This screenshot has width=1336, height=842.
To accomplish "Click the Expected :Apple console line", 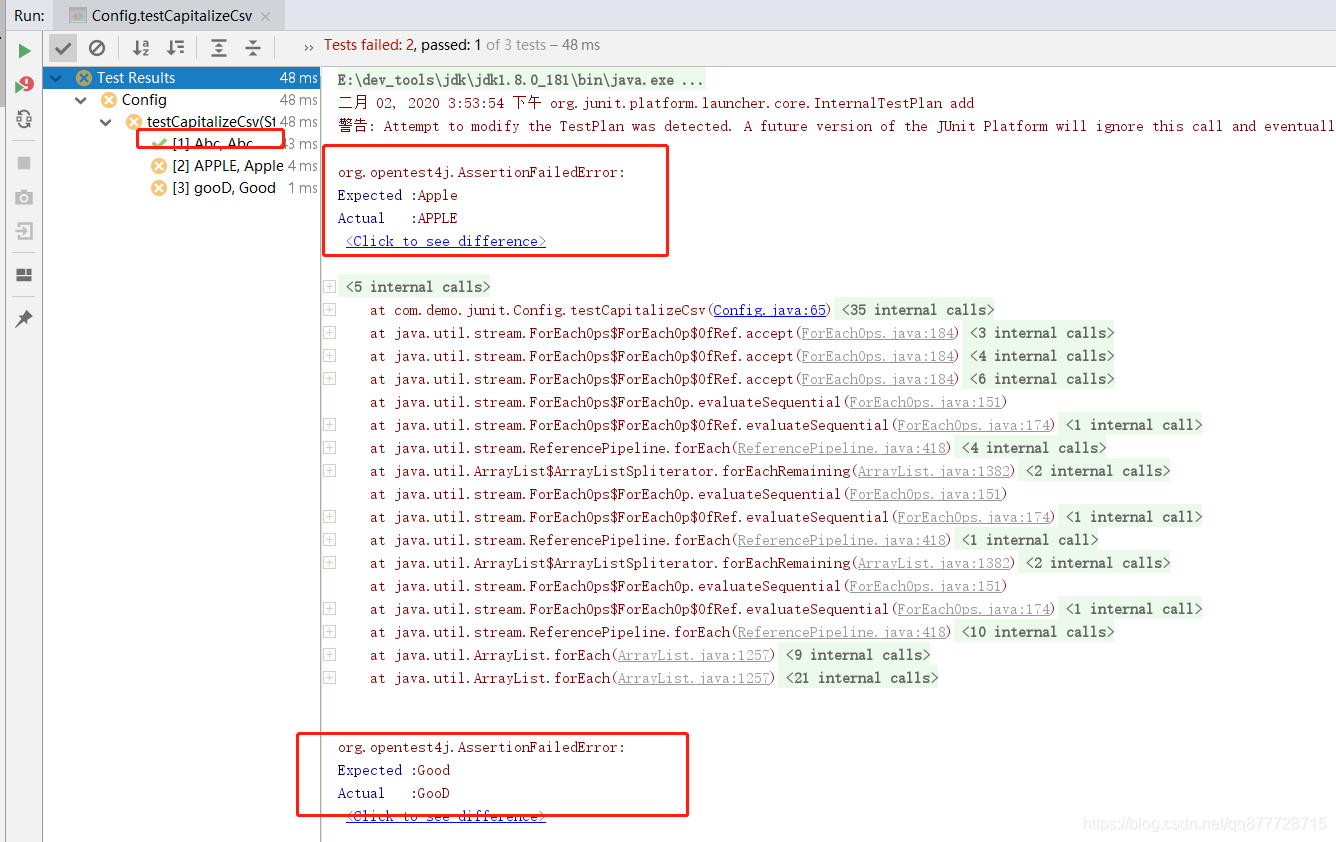I will click(x=398, y=195).
